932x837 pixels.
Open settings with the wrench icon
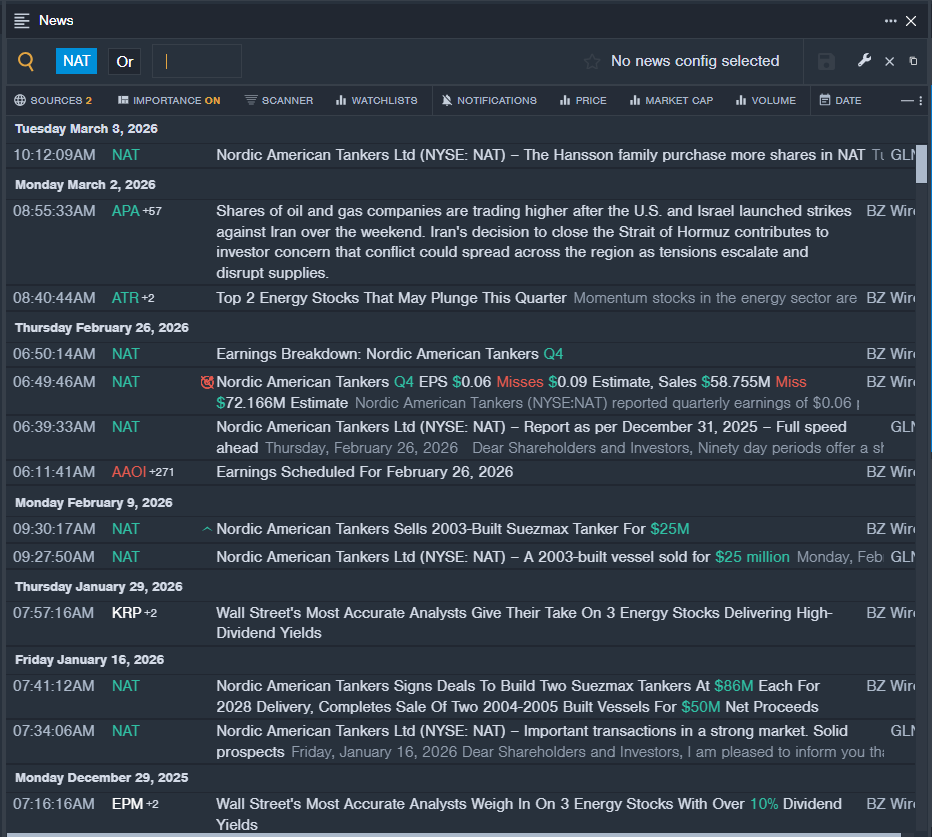(865, 61)
